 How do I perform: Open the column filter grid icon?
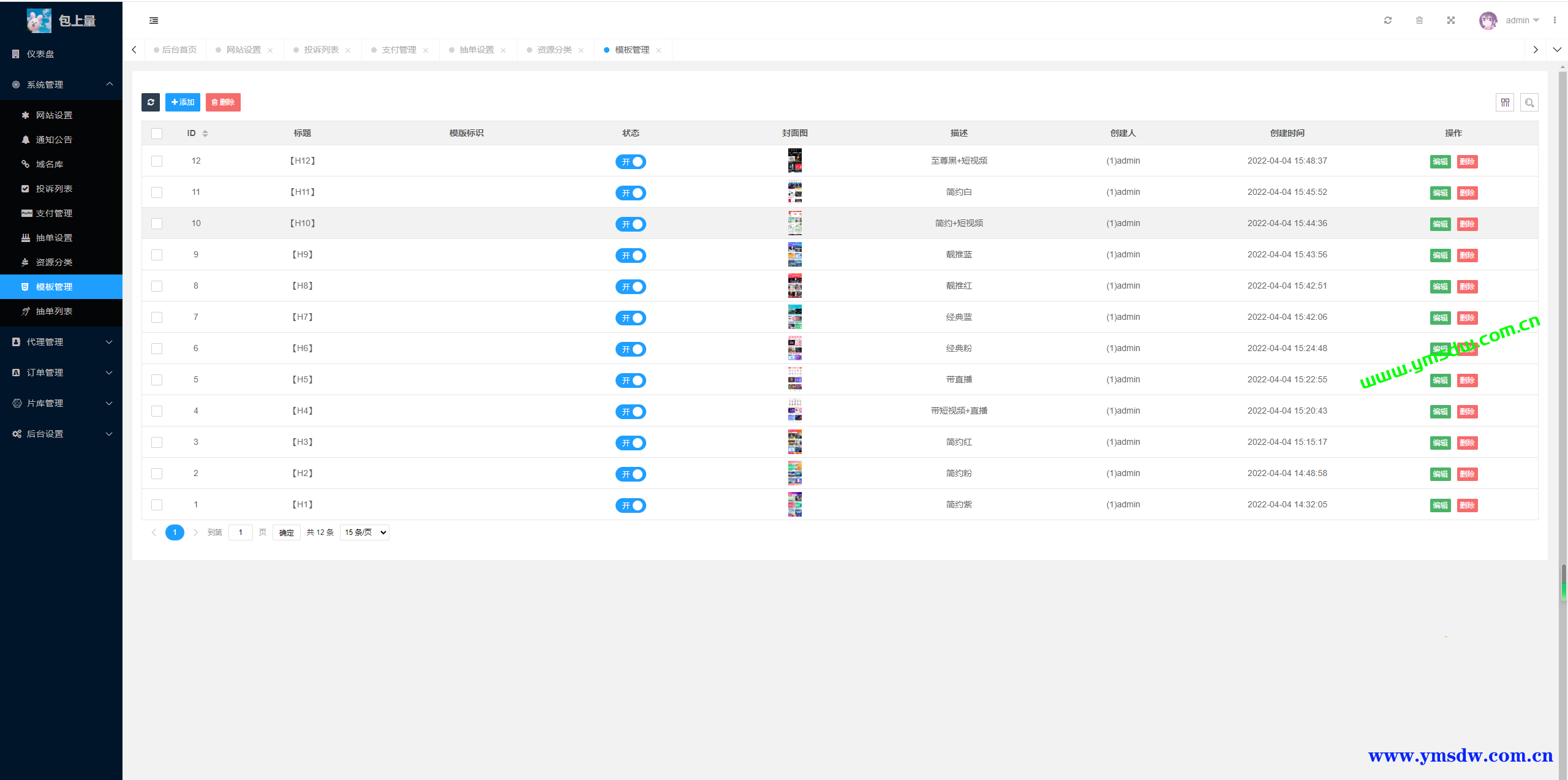click(x=1505, y=102)
